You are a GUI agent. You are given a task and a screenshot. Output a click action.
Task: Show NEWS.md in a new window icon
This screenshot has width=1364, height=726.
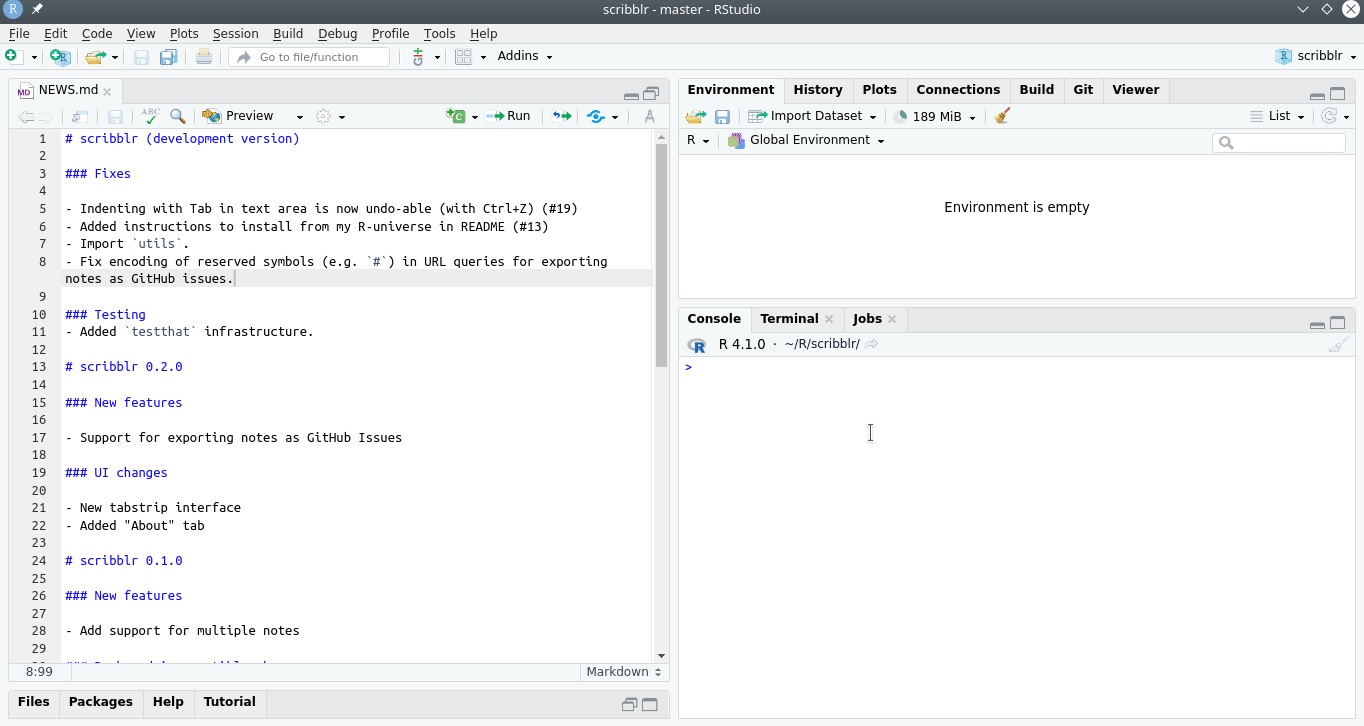[x=80, y=117]
